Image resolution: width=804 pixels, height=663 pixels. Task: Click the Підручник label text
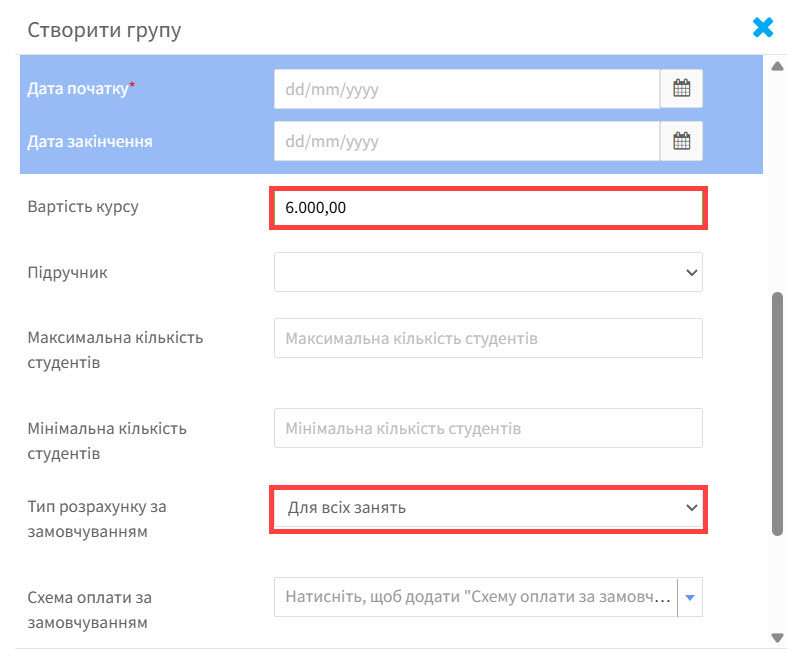68,273
